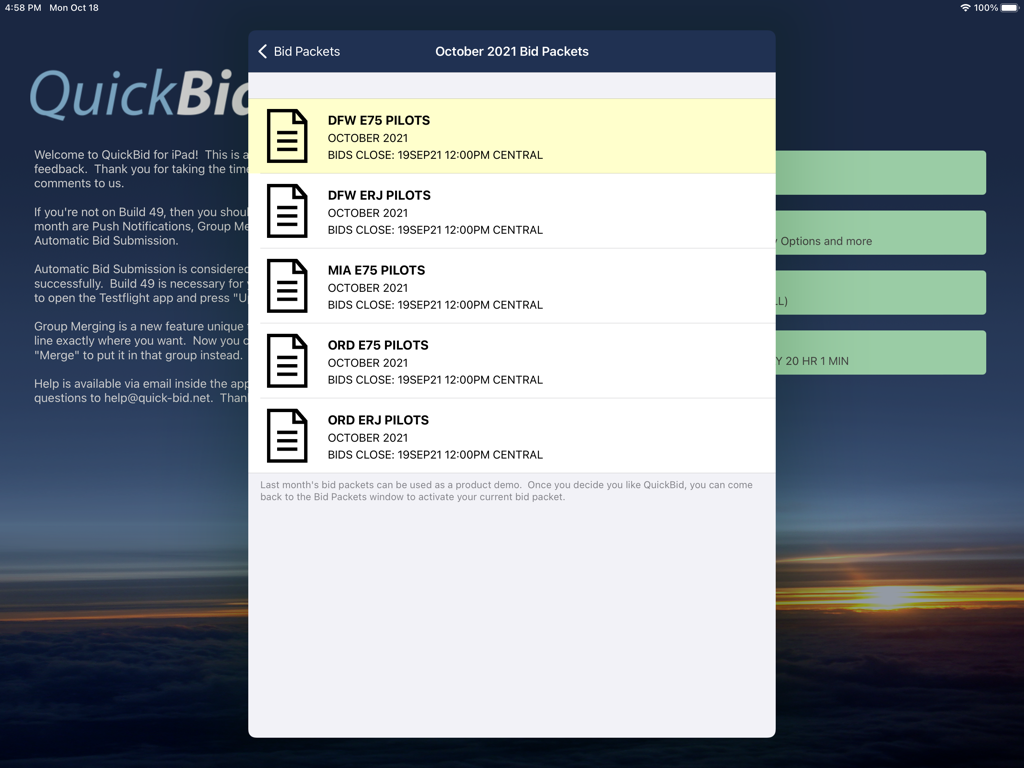Tap the DFW E75 PILOTS document icon
The height and width of the screenshot is (768, 1024).
pyautogui.click(x=287, y=136)
